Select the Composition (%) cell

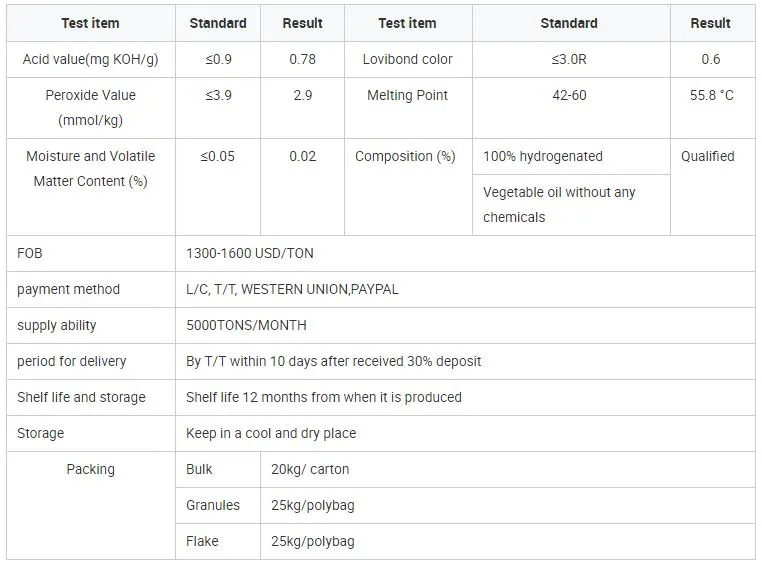tap(405, 156)
